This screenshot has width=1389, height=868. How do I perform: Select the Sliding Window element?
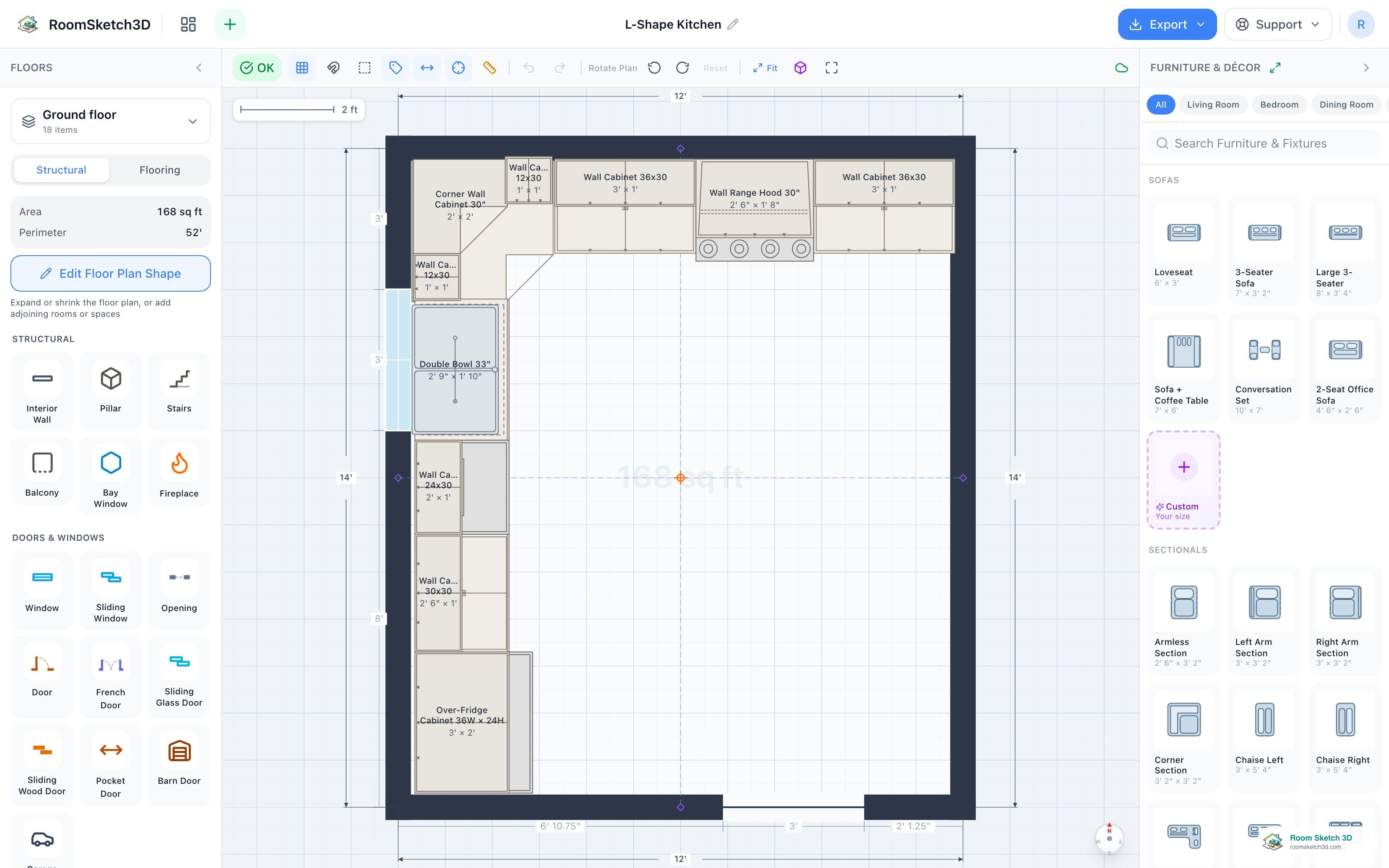[110, 590]
